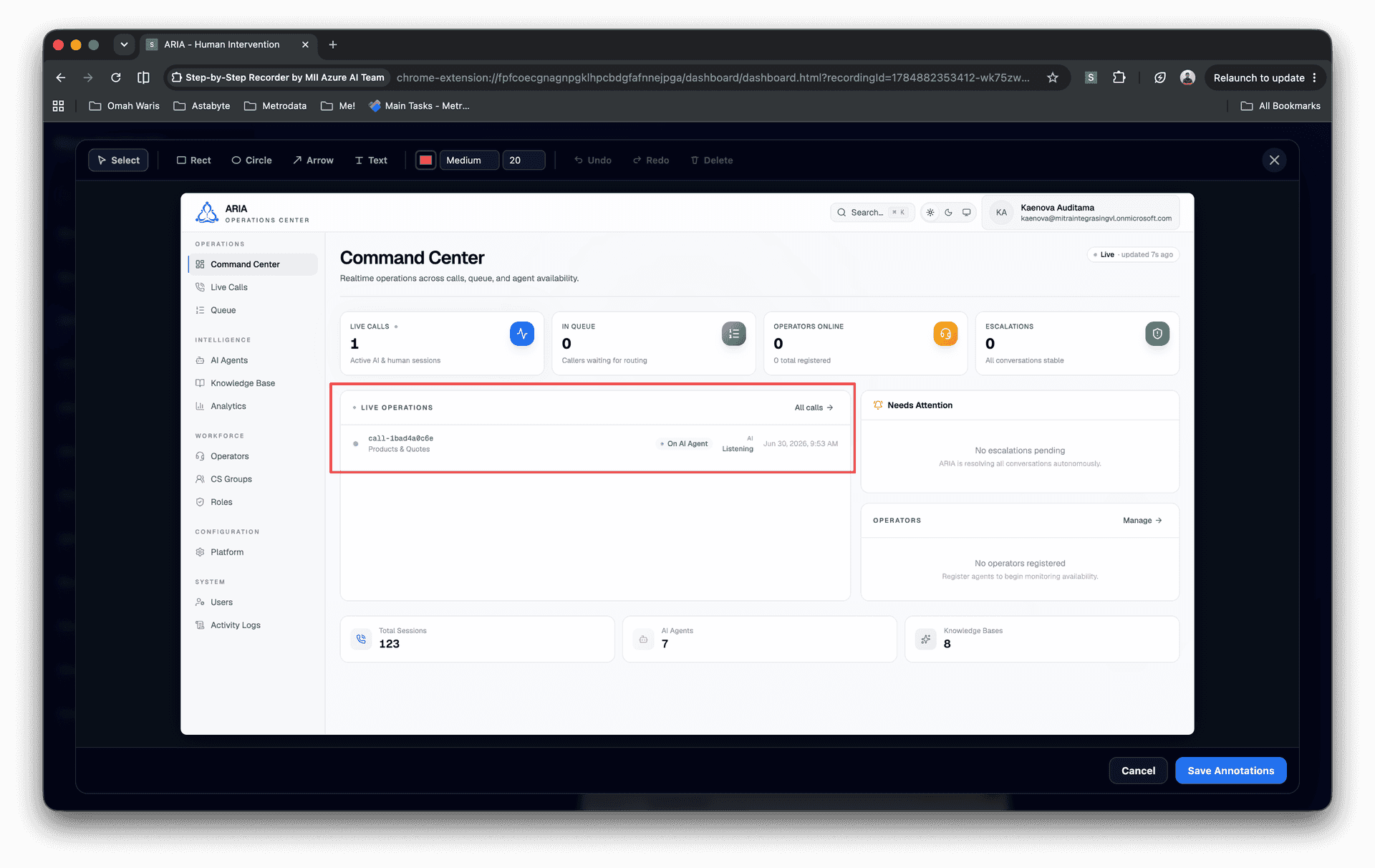Open Queue in sidebar
Screen dimensions: 1375x868
tap(253, 310)
